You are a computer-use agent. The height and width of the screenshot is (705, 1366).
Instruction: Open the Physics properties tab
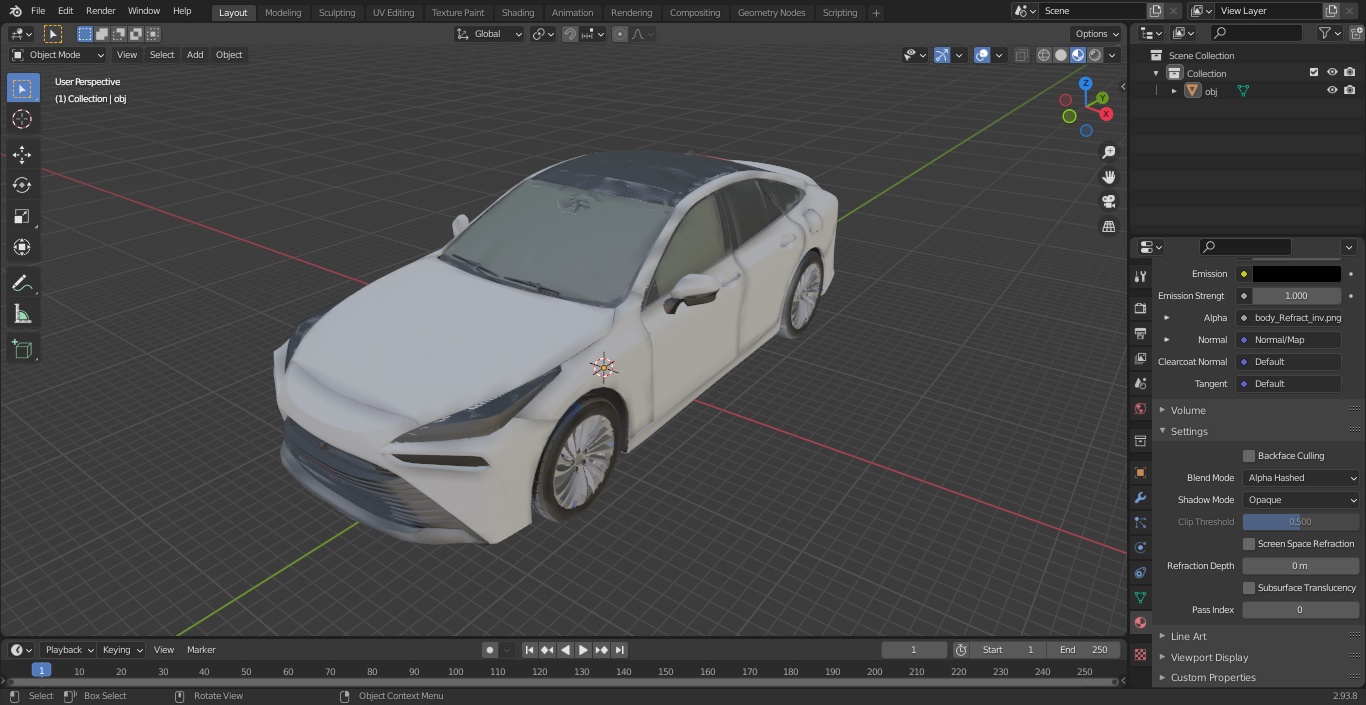(x=1140, y=547)
